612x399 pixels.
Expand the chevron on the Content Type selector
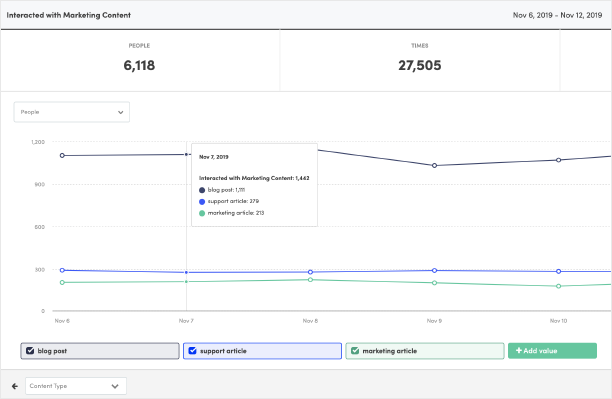point(115,386)
